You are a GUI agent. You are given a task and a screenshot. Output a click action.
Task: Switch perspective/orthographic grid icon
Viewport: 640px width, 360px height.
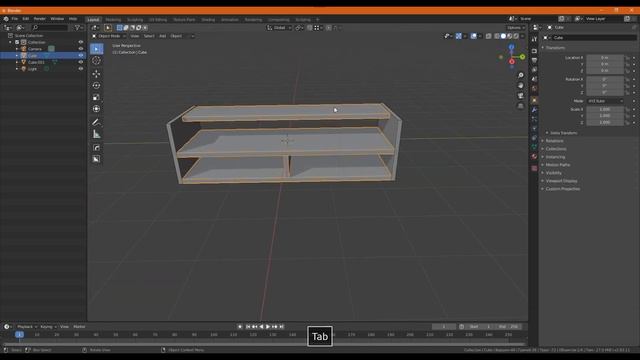pyautogui.click(x=520, y=106)
